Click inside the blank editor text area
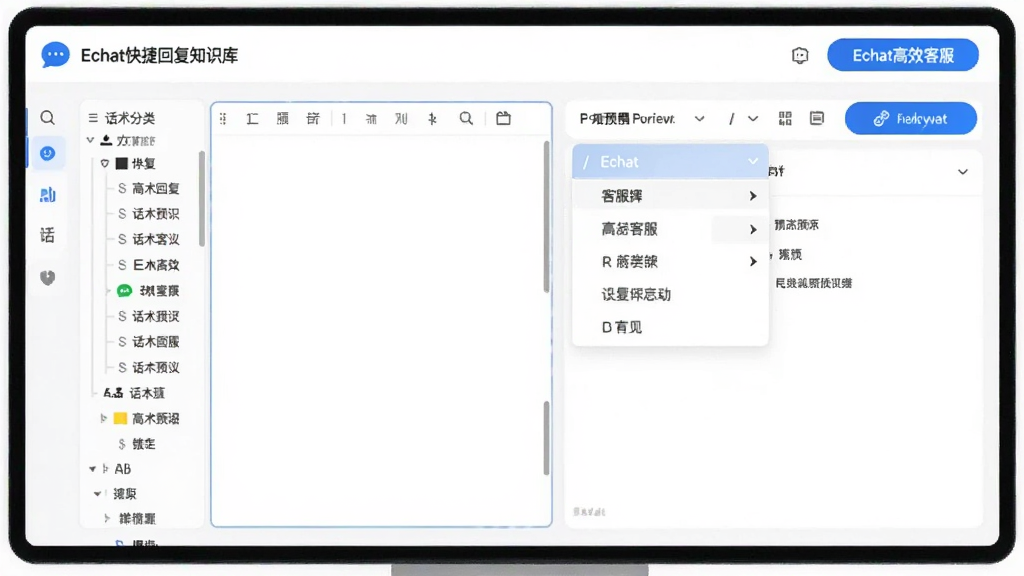Viewport: 1024px width, 576px height. pos(377,330)
